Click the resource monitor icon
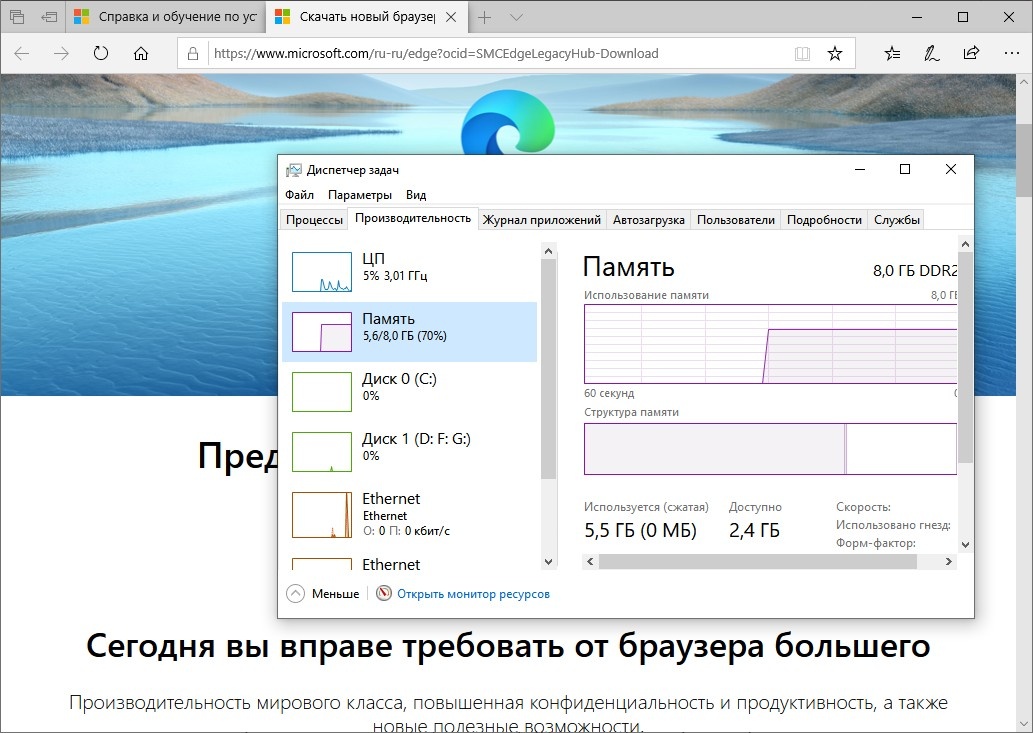 (383, 593)
